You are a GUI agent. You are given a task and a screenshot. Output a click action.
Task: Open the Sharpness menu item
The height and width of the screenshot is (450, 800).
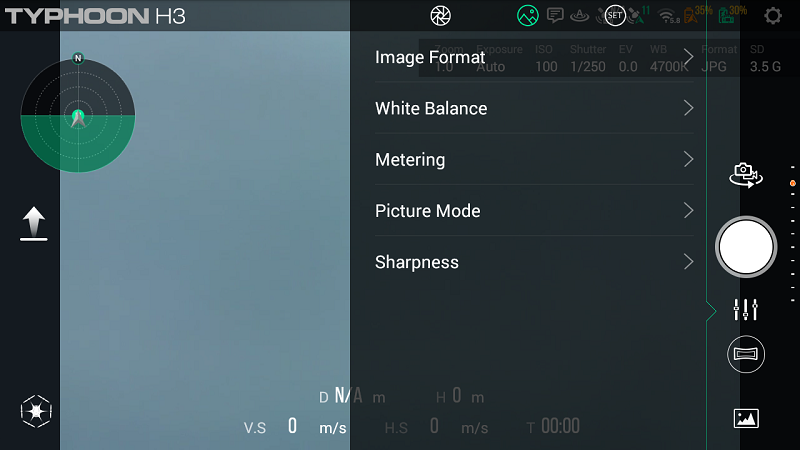[416, 262]
